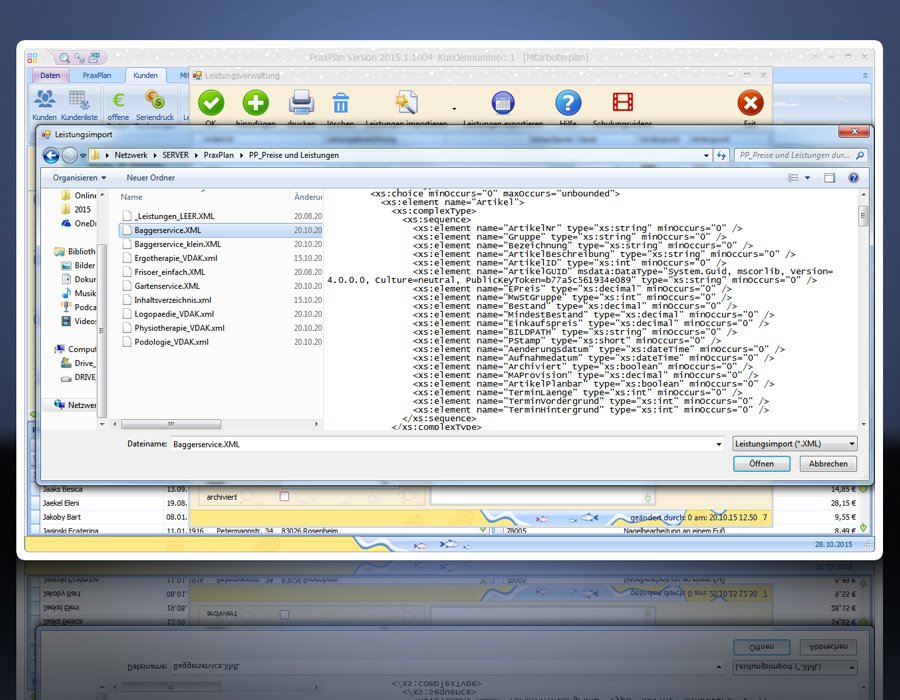Open recent locations dropdown next to forward arrow
The image size is (900, 700).
click(x=83, y=155)
